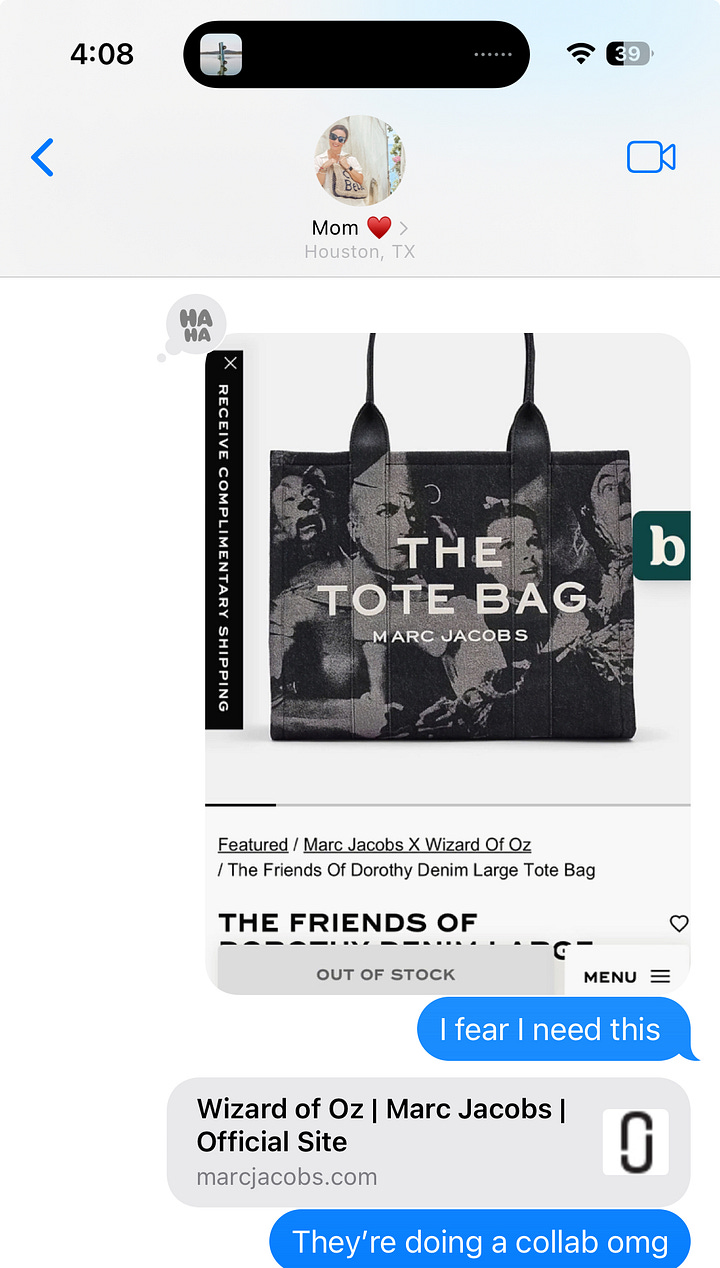
Task: Open the Featured breadcrumb link
Action: [253, 844]
